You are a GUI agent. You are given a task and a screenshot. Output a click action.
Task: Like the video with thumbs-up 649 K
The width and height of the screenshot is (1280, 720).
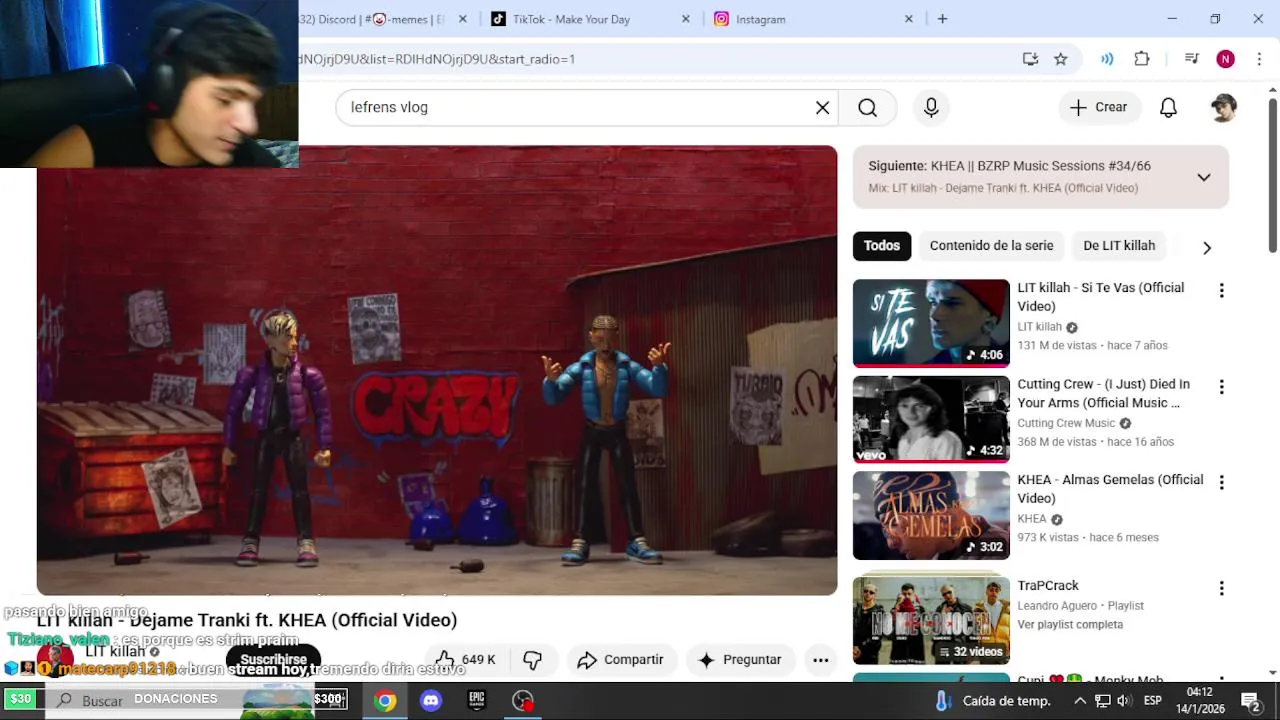click(466, 660)
